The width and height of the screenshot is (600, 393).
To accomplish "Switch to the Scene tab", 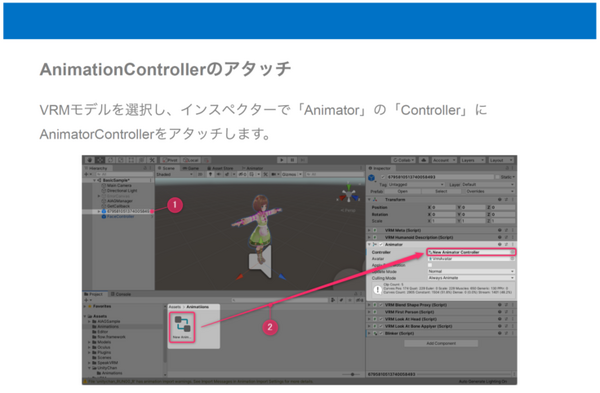I will pyautogui.click(x=166, y=168).
